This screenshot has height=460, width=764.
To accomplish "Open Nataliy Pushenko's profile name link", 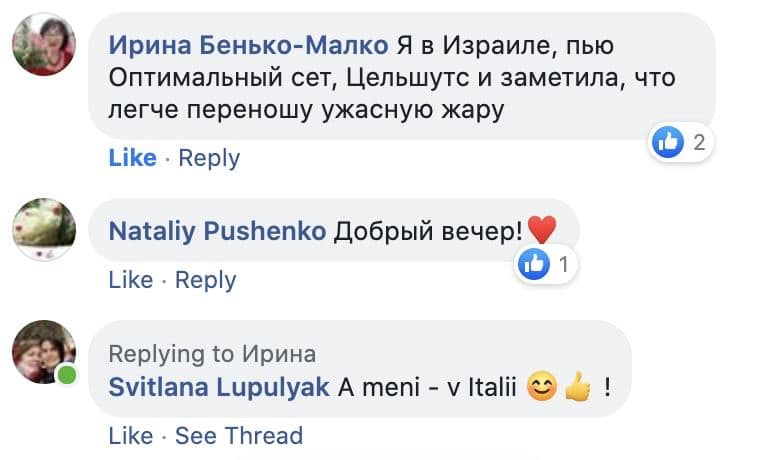I will click(x=217, y=231).
